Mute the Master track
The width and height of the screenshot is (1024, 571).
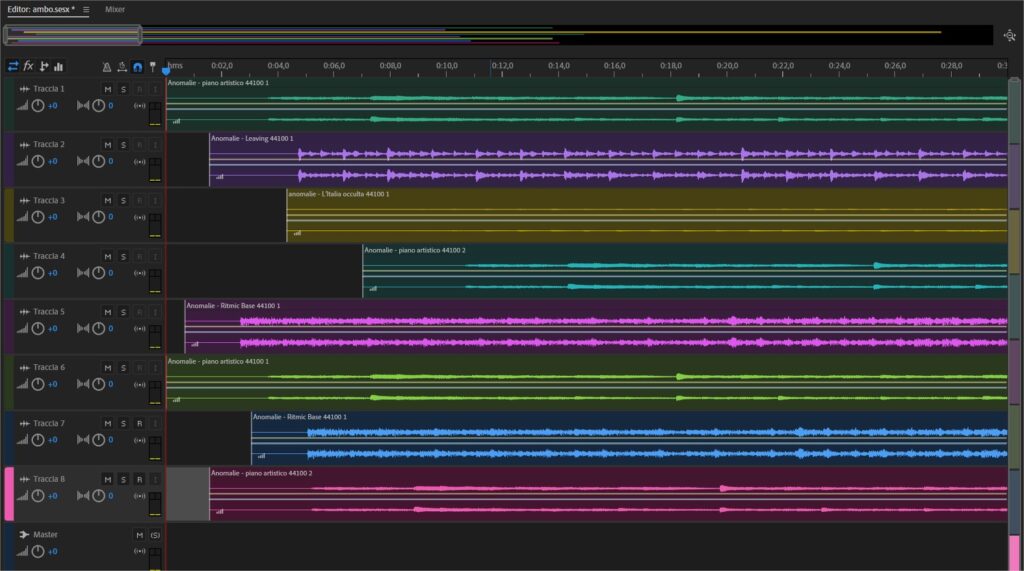pos(139,535)
